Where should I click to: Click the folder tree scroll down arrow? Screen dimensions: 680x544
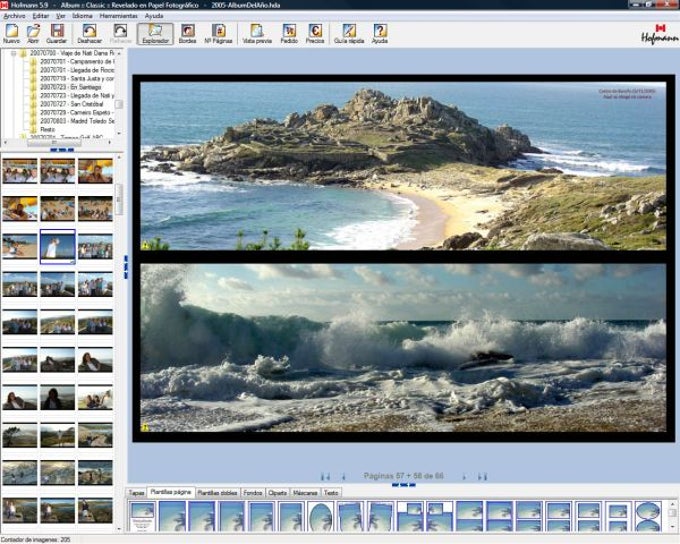click(119, 134)
